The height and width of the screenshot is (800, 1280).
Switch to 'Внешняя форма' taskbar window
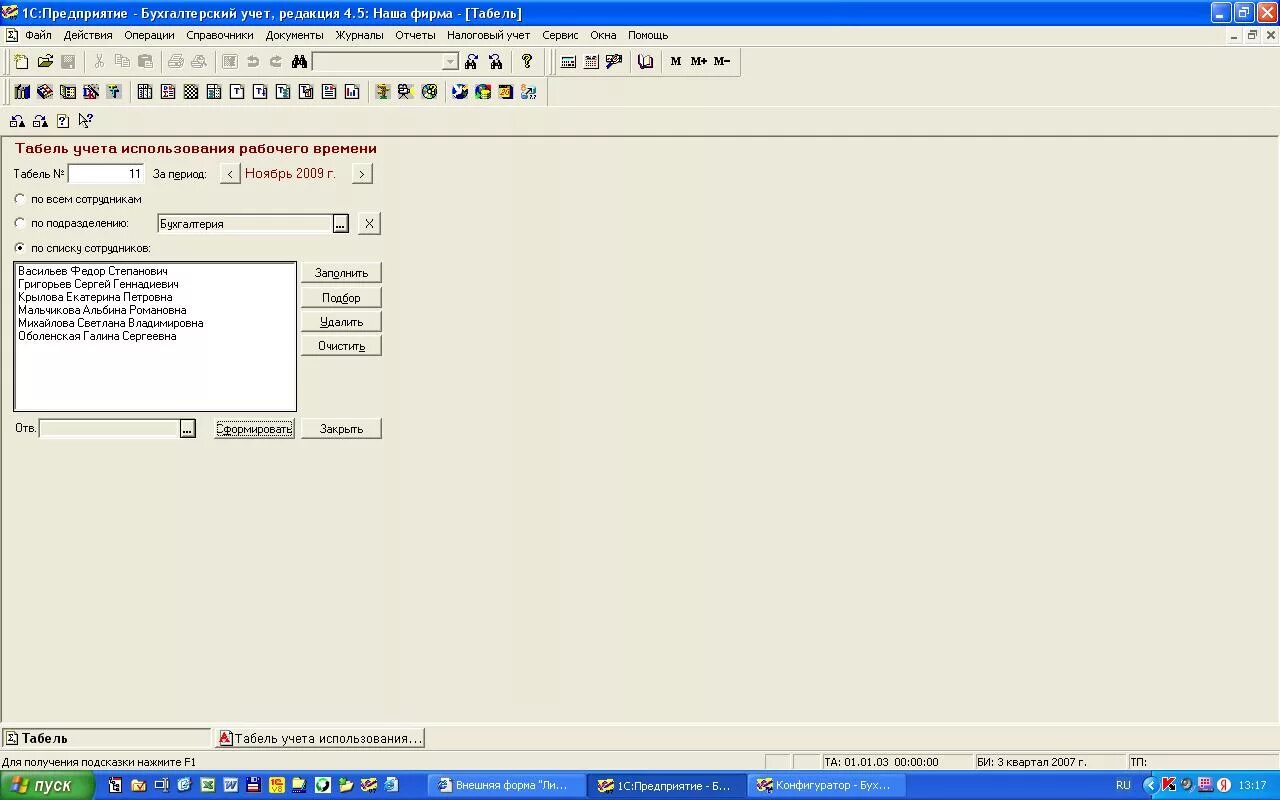(x=505, y=785)
